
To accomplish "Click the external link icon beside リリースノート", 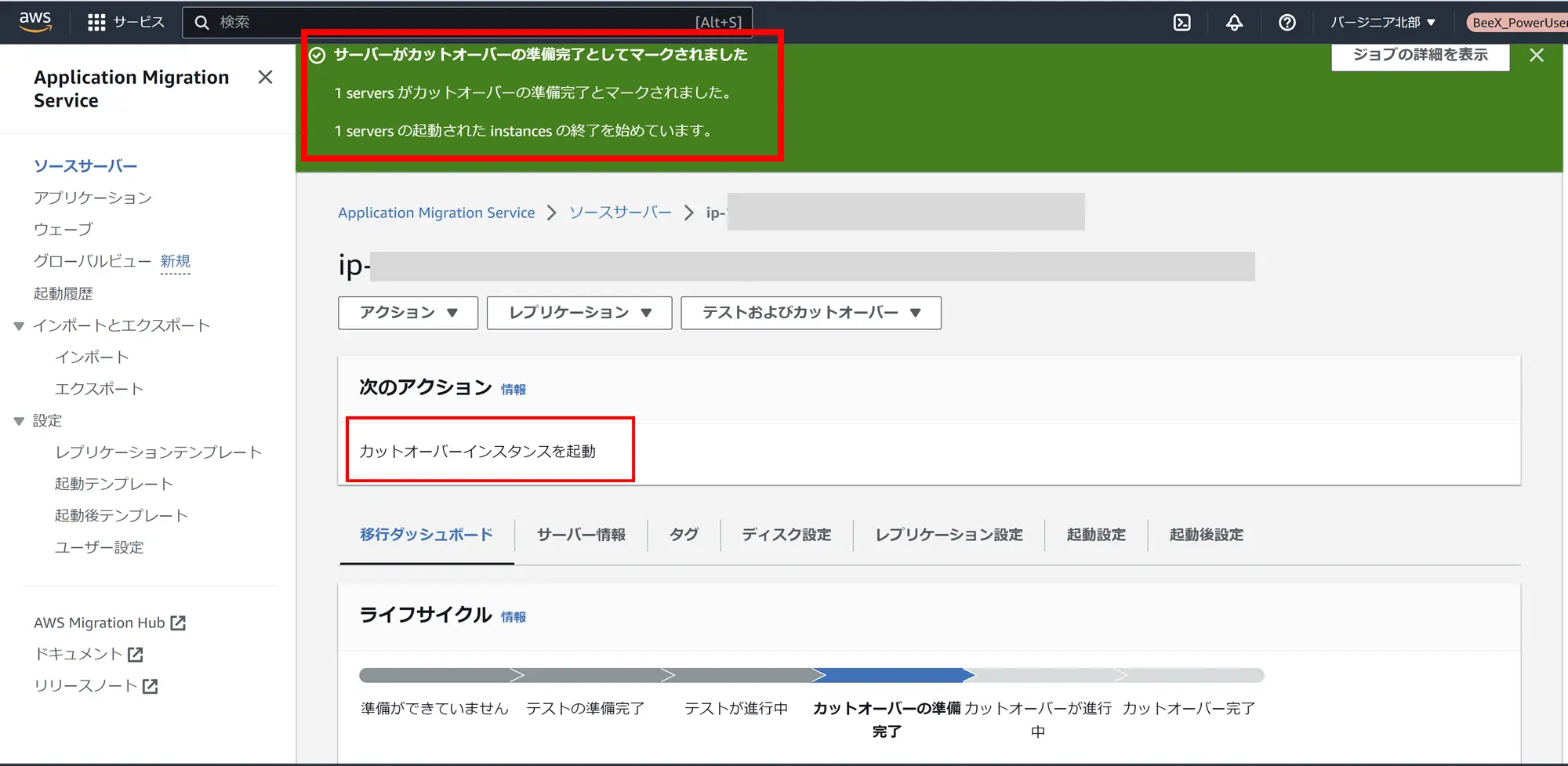I will click(150, 686).
